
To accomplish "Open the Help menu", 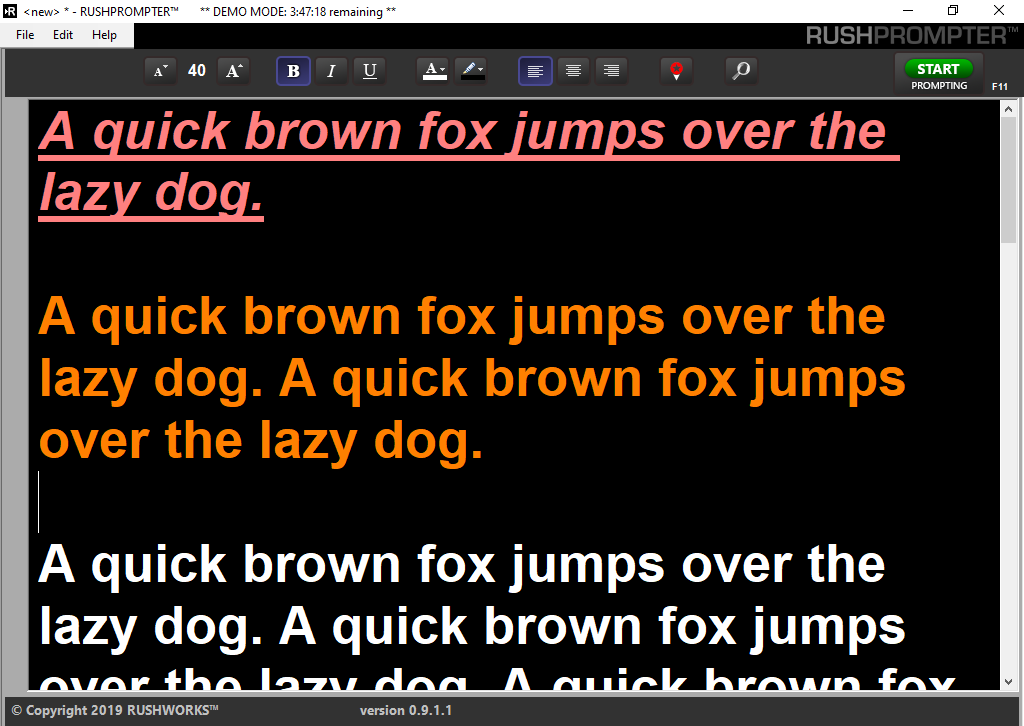I will (104, 35).
